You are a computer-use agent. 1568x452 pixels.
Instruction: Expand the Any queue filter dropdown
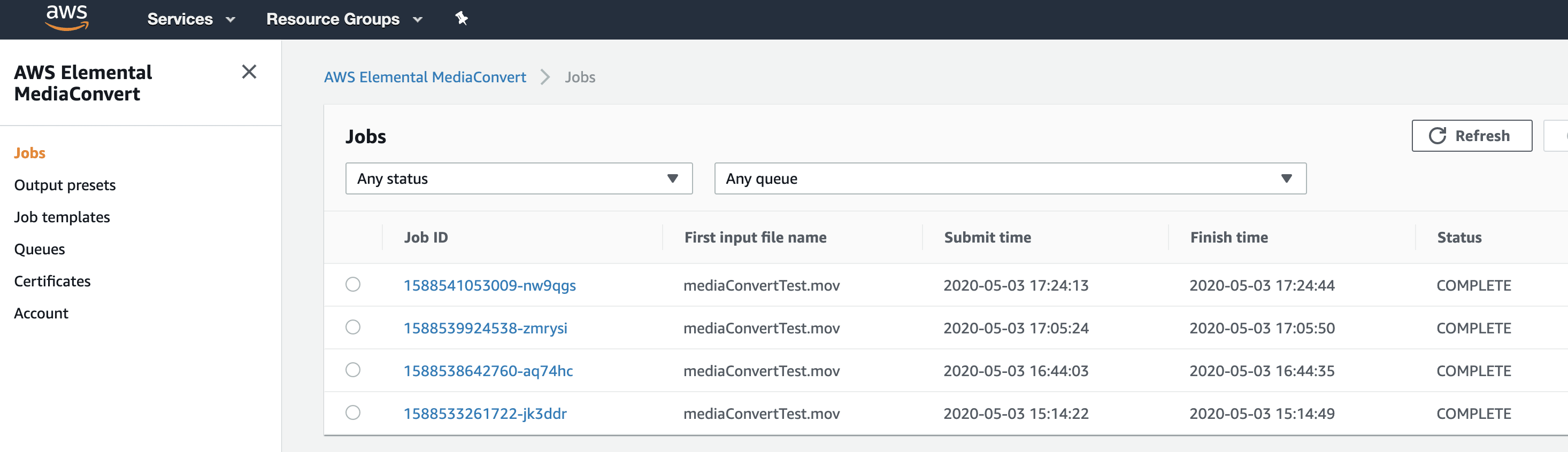point(1010,178)
